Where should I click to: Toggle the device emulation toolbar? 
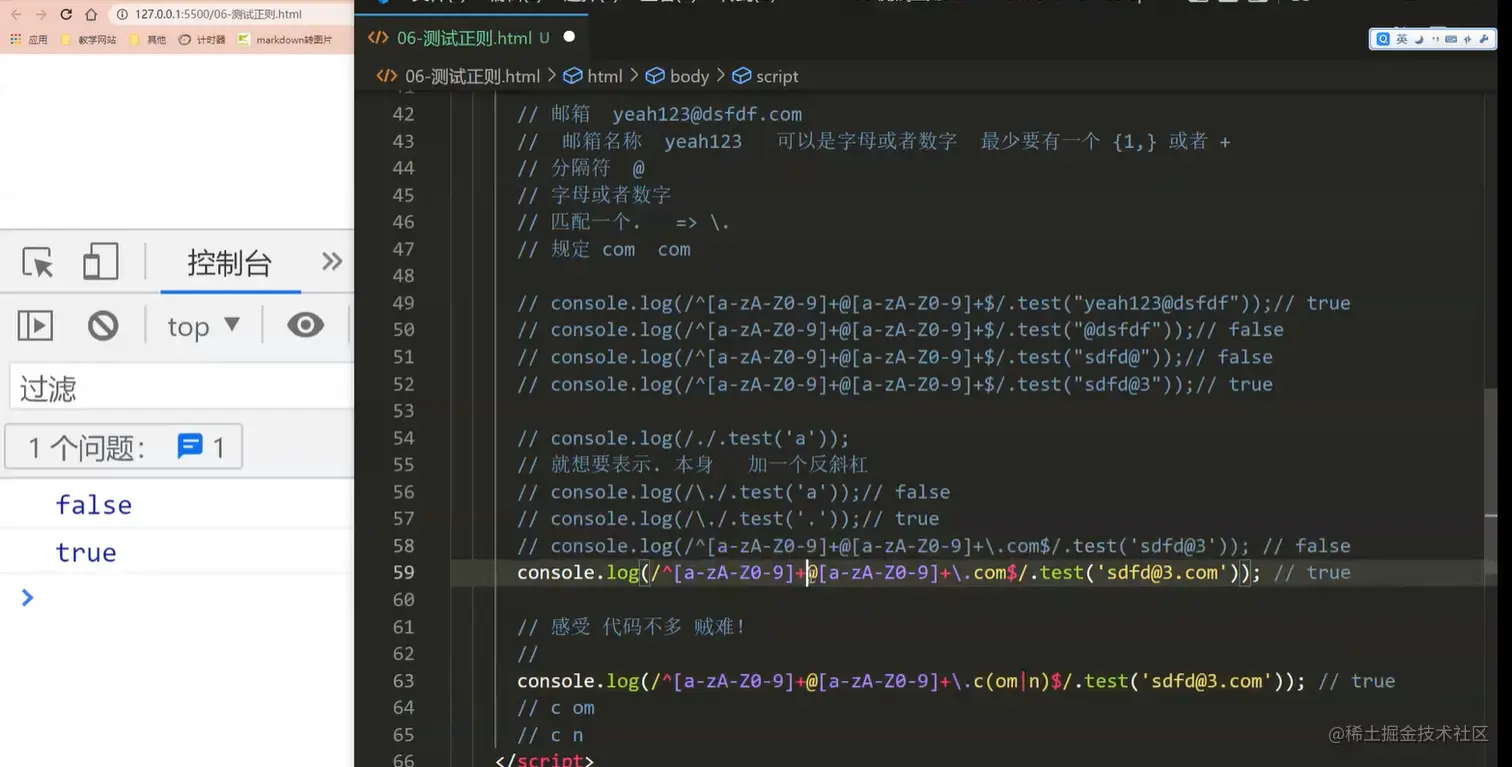(x=100, y=261)
